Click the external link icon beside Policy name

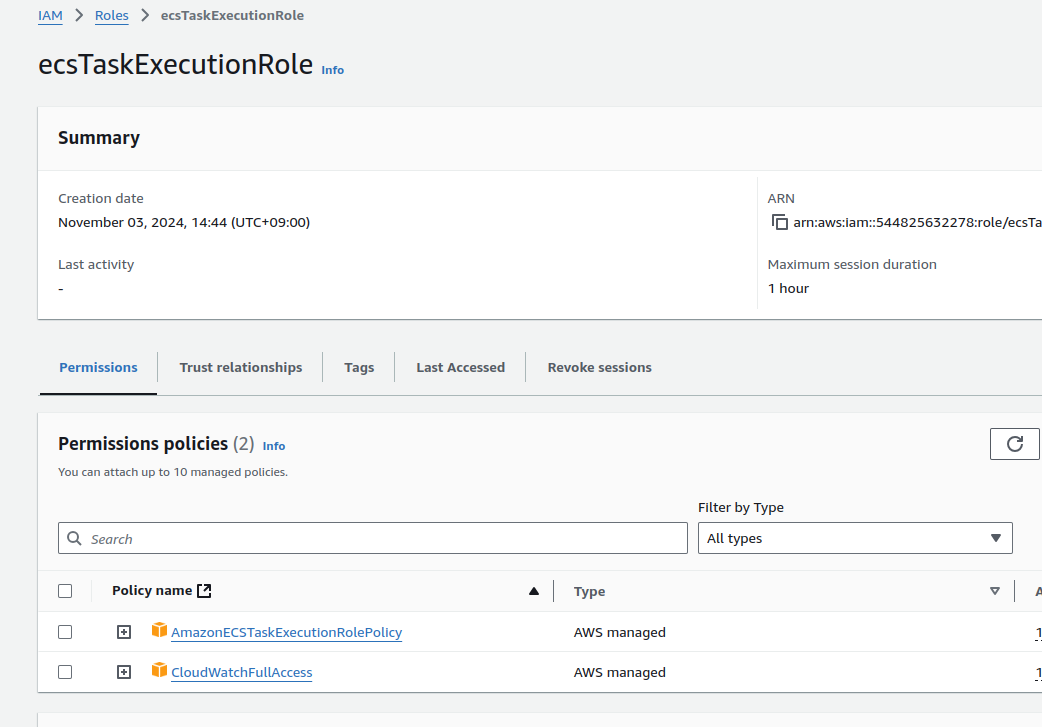204,591
